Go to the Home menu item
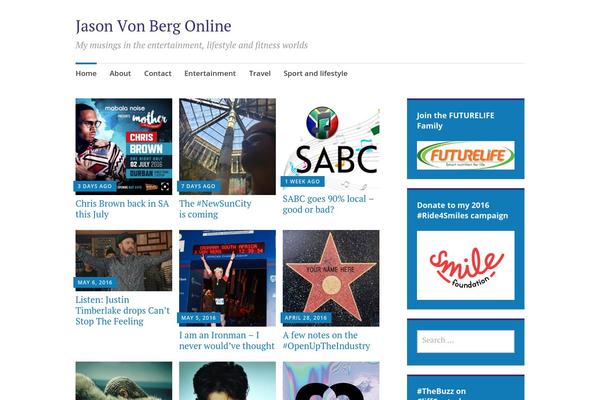The height and width of the screenshot is (400, 600). (x=86, y=73)
